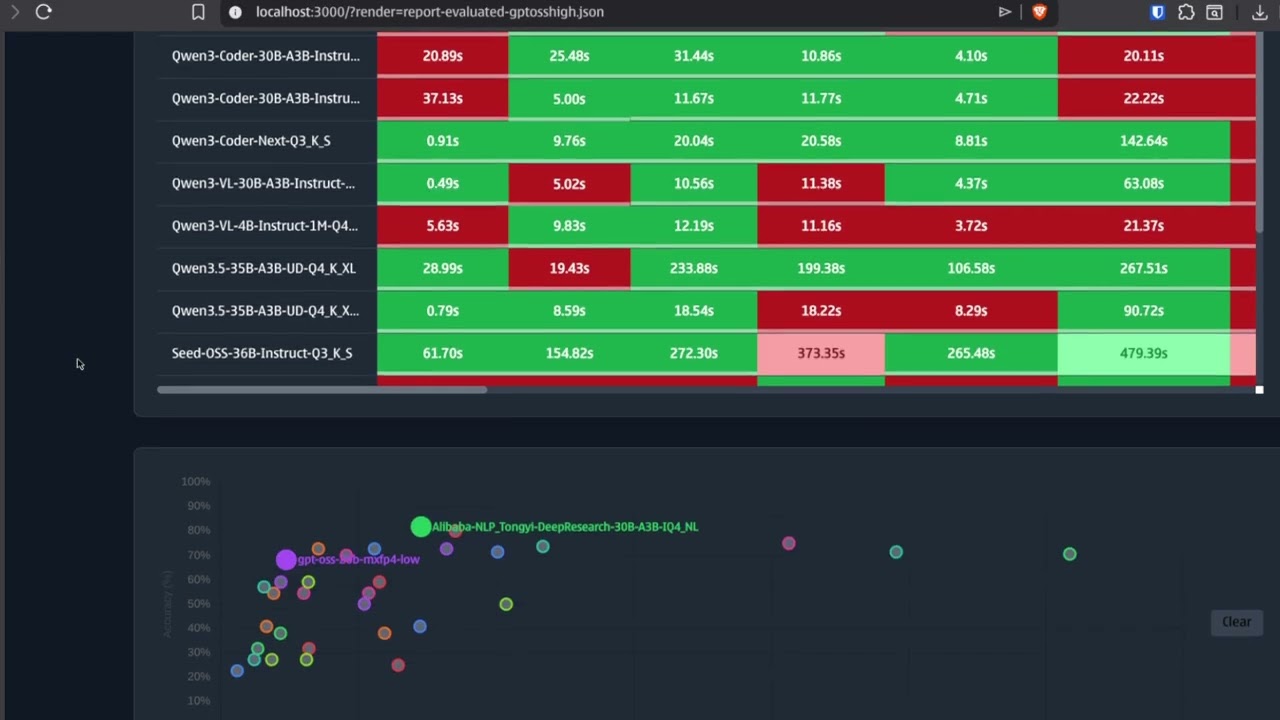Click the red 20.11s cell
Viewport: 1280px width, 720px height.
click(1143, 56)
